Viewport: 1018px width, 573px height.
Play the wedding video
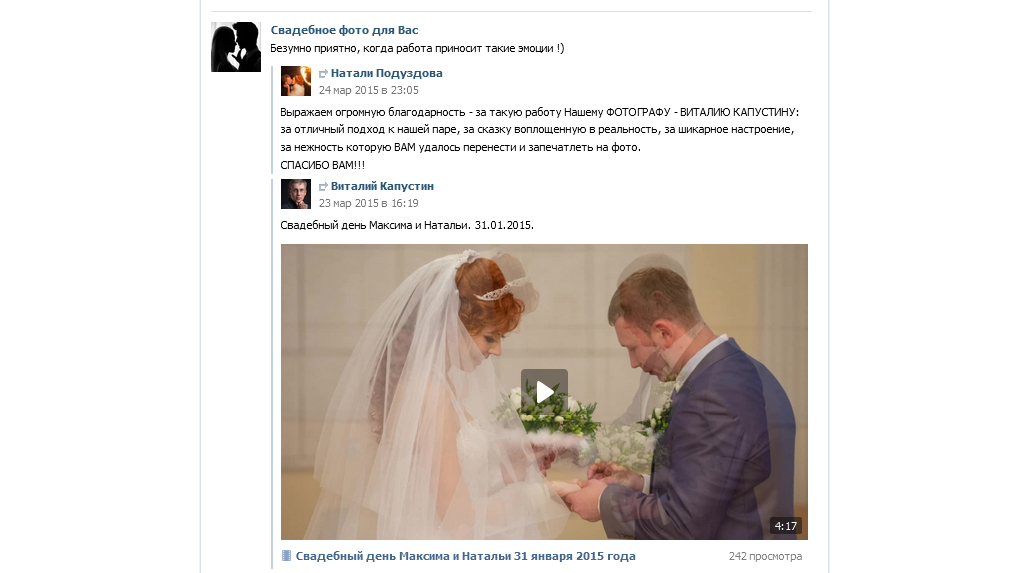coord(544,392)
